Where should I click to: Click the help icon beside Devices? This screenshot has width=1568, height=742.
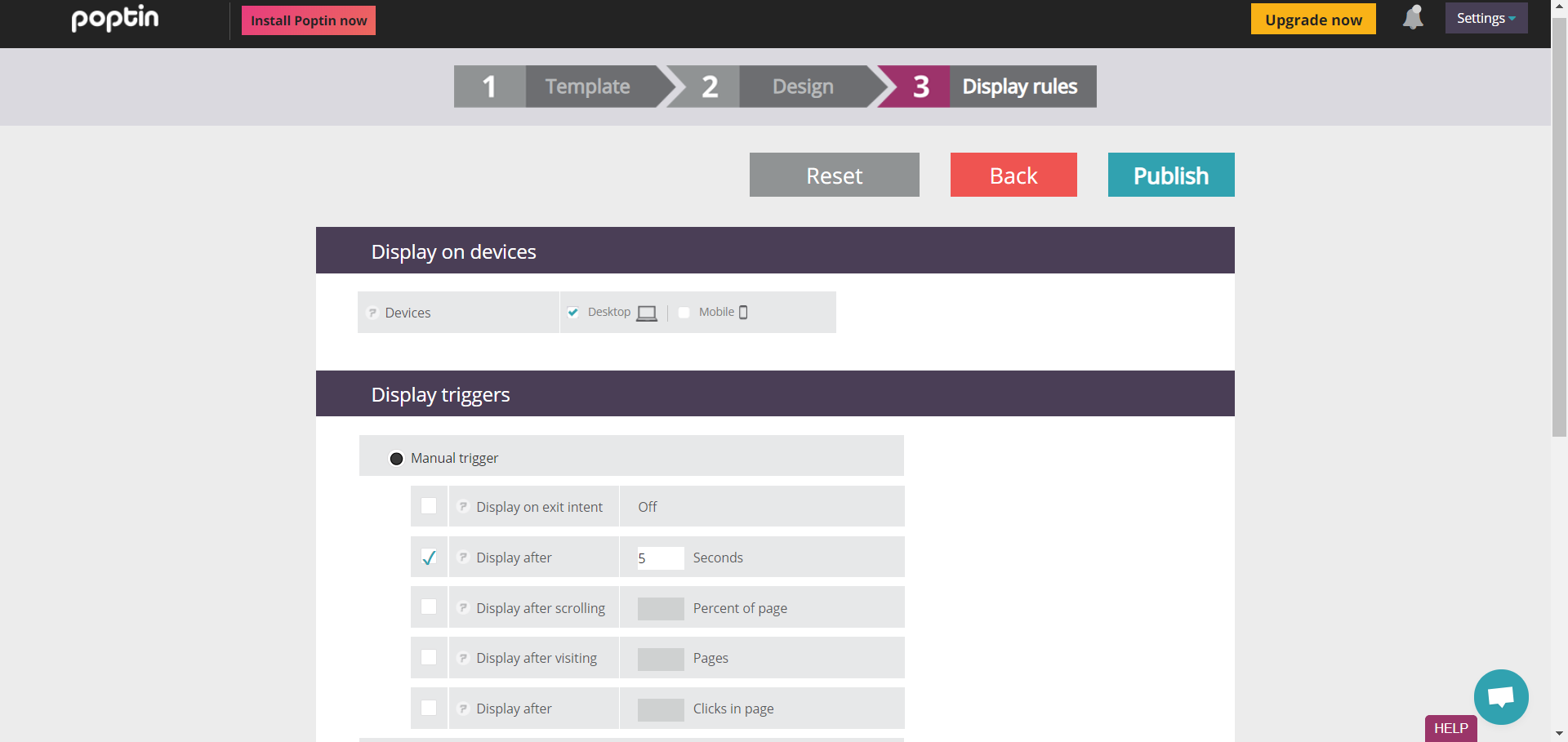pos(373,312)
